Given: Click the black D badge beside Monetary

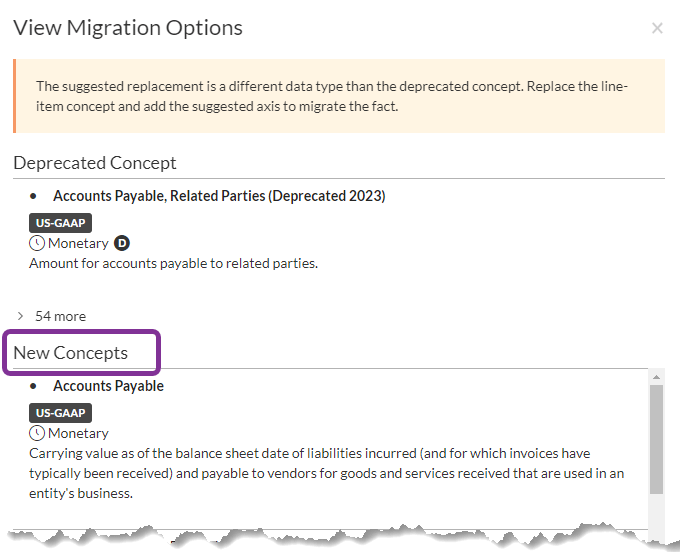Looking at the screenshot, I should [122, 243].
